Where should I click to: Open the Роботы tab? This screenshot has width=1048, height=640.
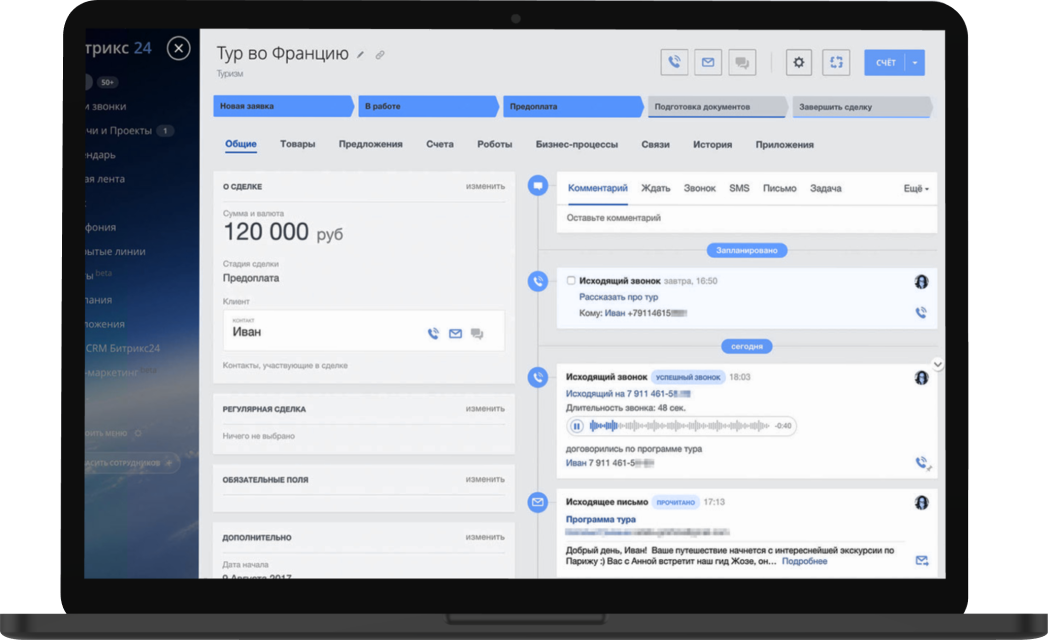pos(495,144)
